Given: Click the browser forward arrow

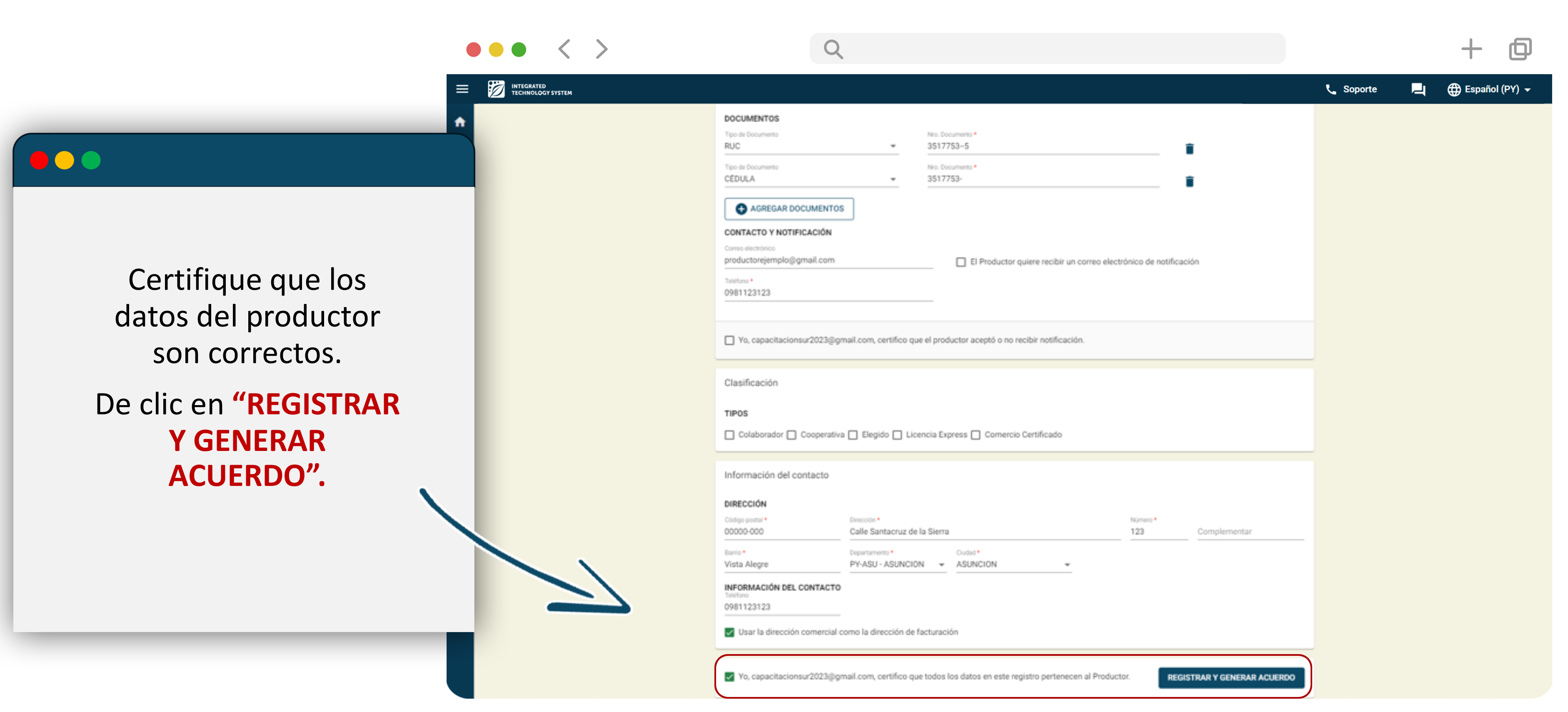Looking at the screenshot, I should (x=602, y=49).
